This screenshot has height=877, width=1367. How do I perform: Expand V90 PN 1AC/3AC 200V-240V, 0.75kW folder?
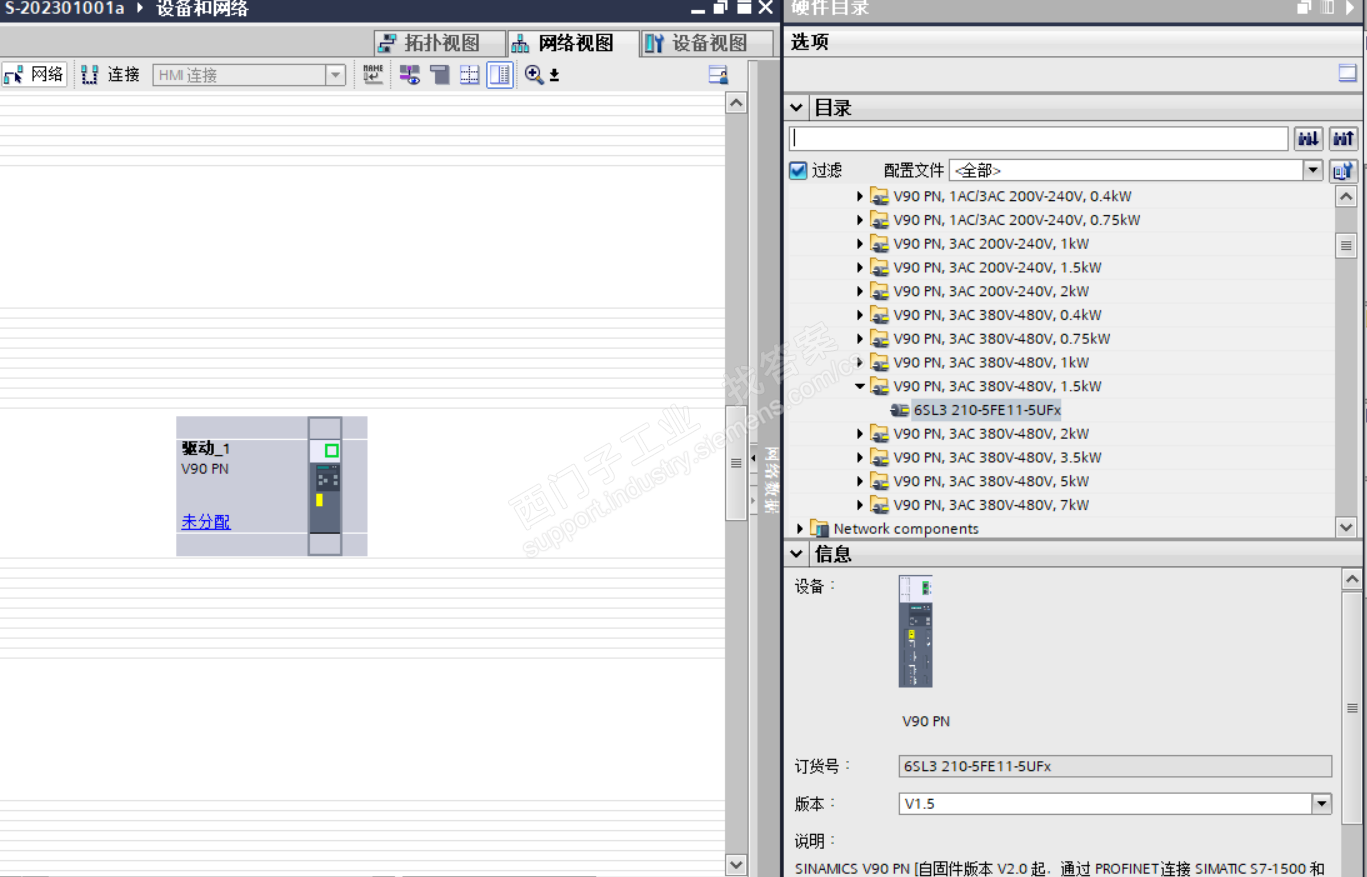coord(860,220)
